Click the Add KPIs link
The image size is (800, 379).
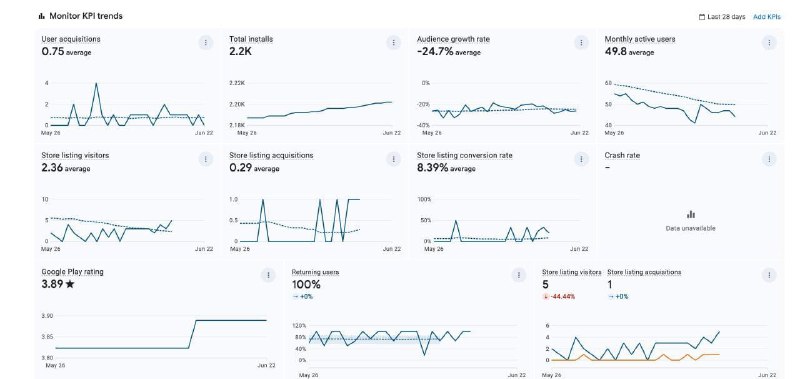pyautogui.click(x=767, y=17)
